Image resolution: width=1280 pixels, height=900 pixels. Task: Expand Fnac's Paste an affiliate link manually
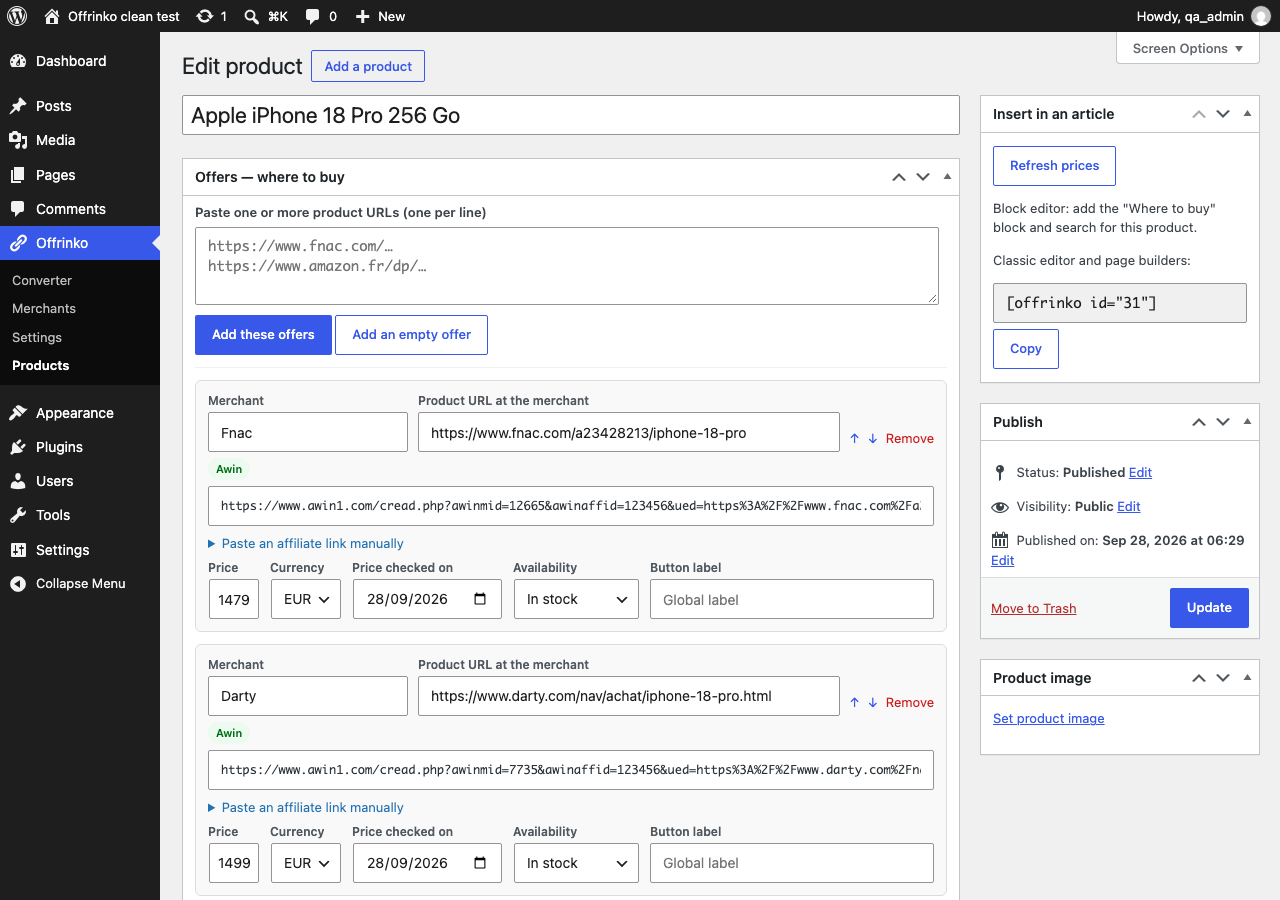point(306,543)
